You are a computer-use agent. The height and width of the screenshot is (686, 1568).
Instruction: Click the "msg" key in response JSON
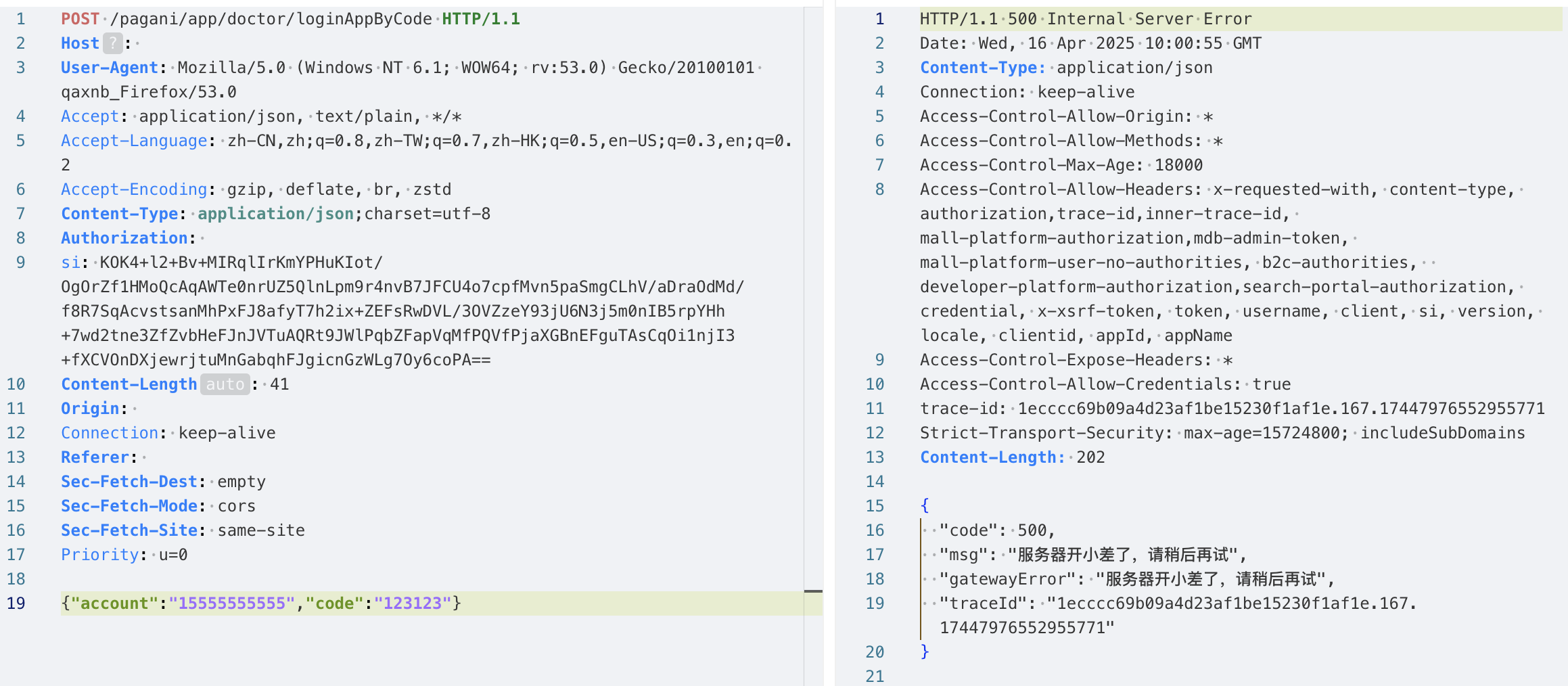963,555
